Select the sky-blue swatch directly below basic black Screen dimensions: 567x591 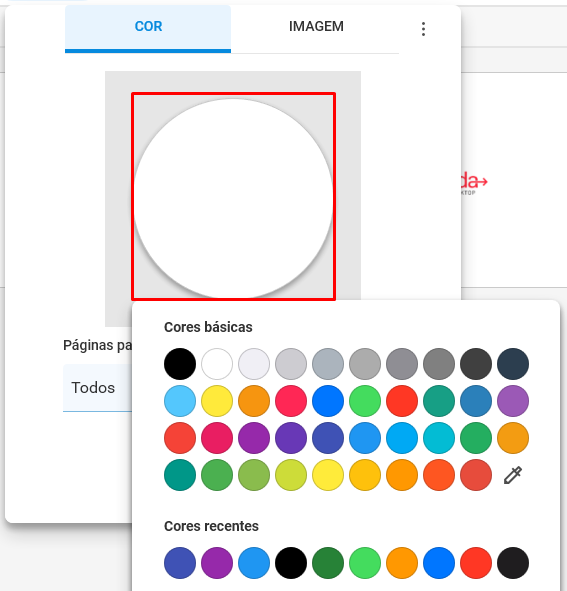coord(180,401)
